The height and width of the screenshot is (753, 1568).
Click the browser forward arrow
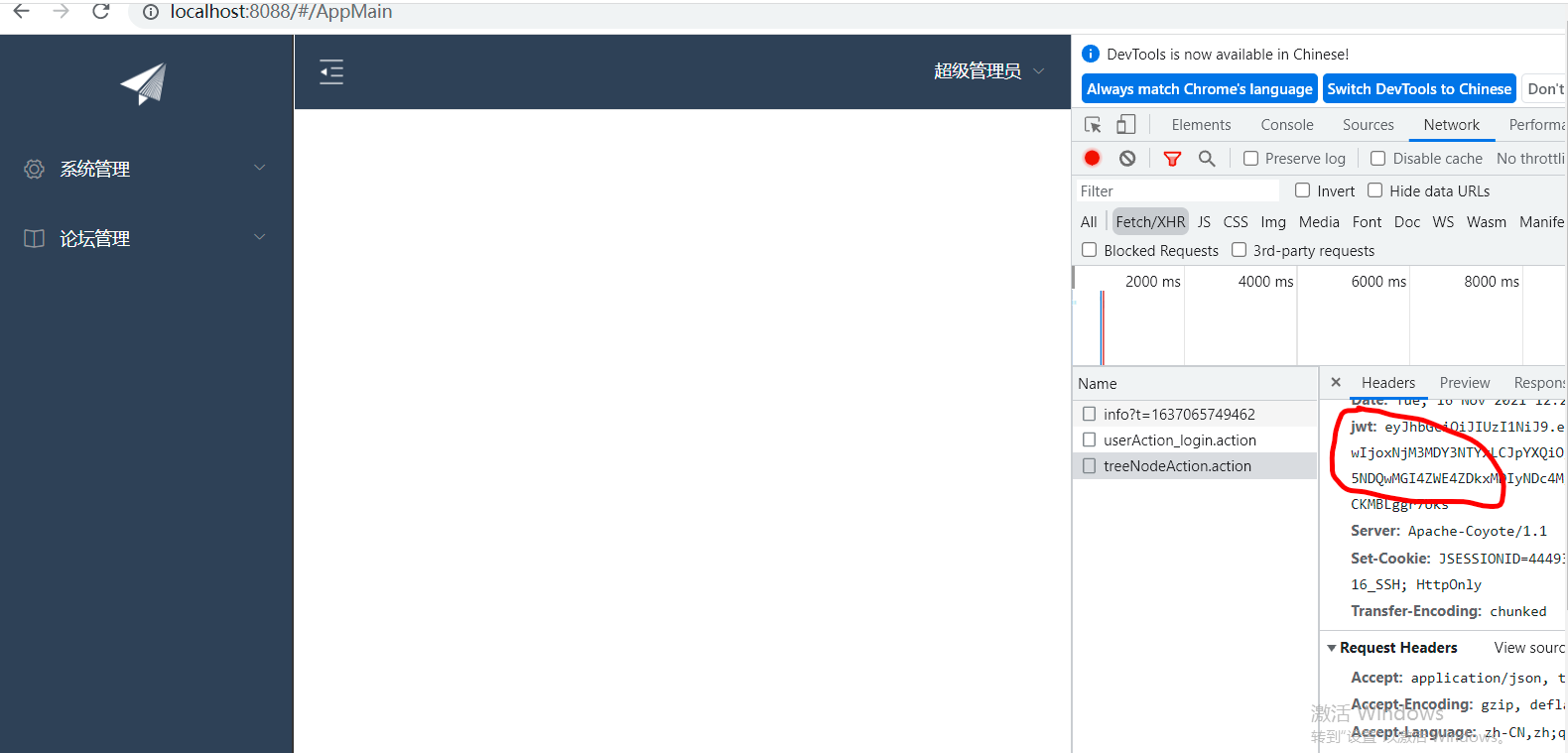62,11
